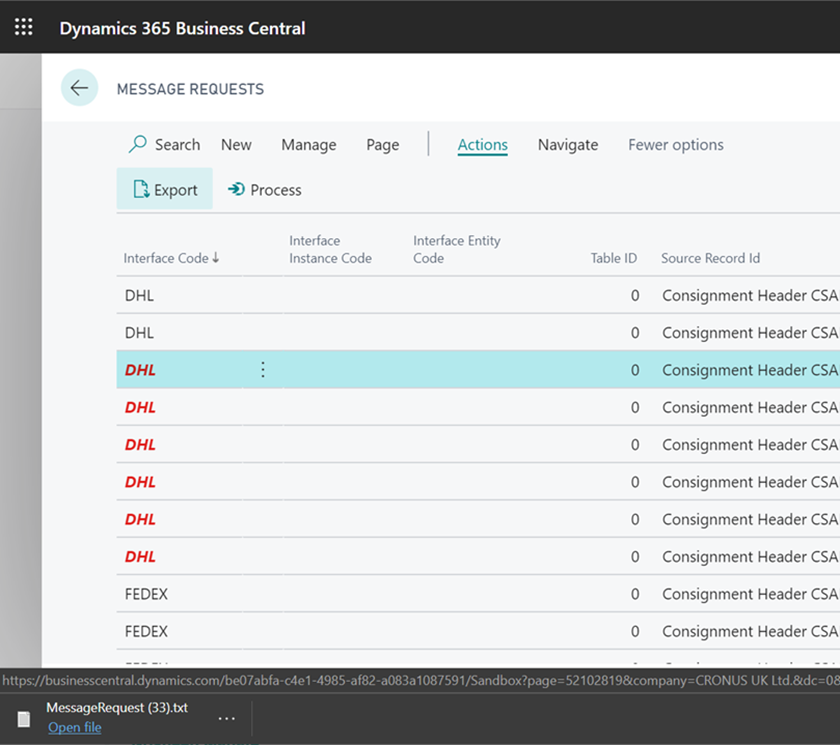Click the back arrow to leave Message Requests
This screenshot has height=745, width=840.
(79, 88)
